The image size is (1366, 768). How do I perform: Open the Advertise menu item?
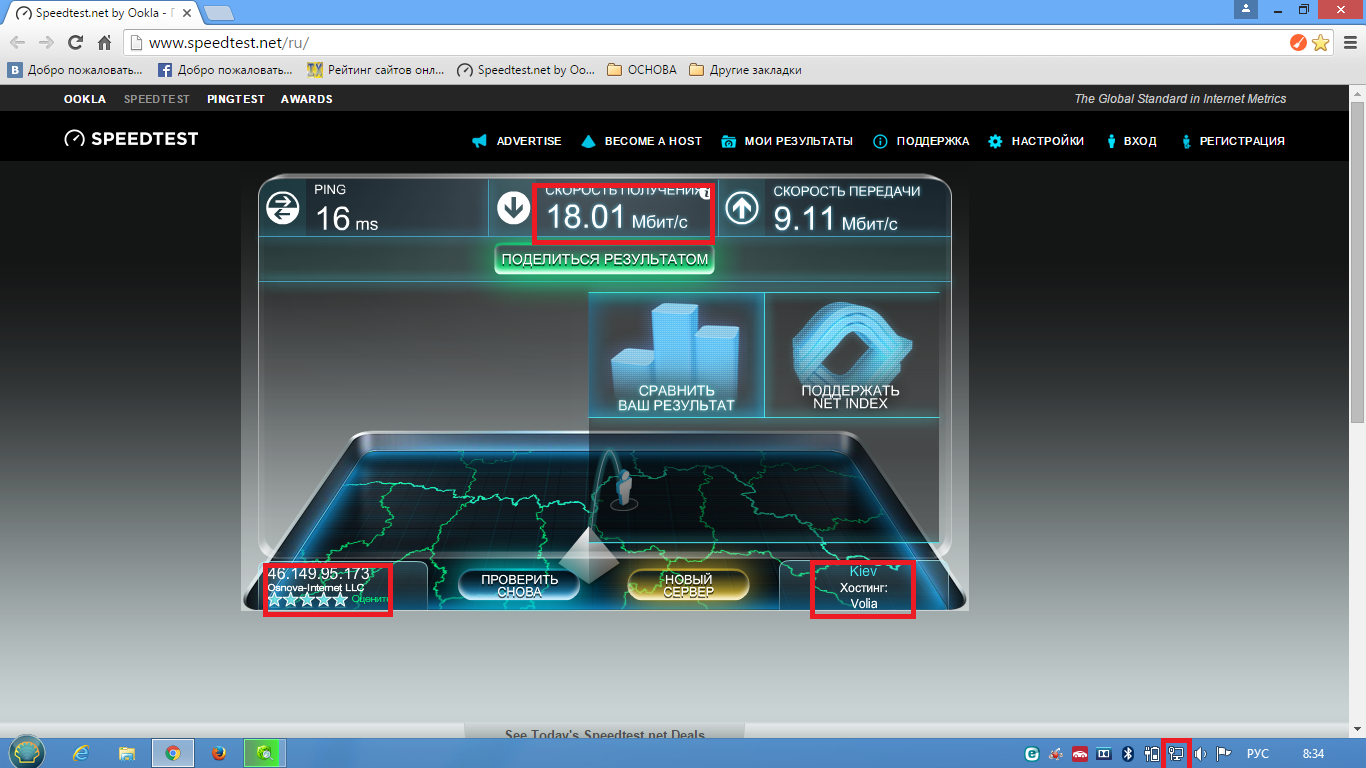[517, 141]
